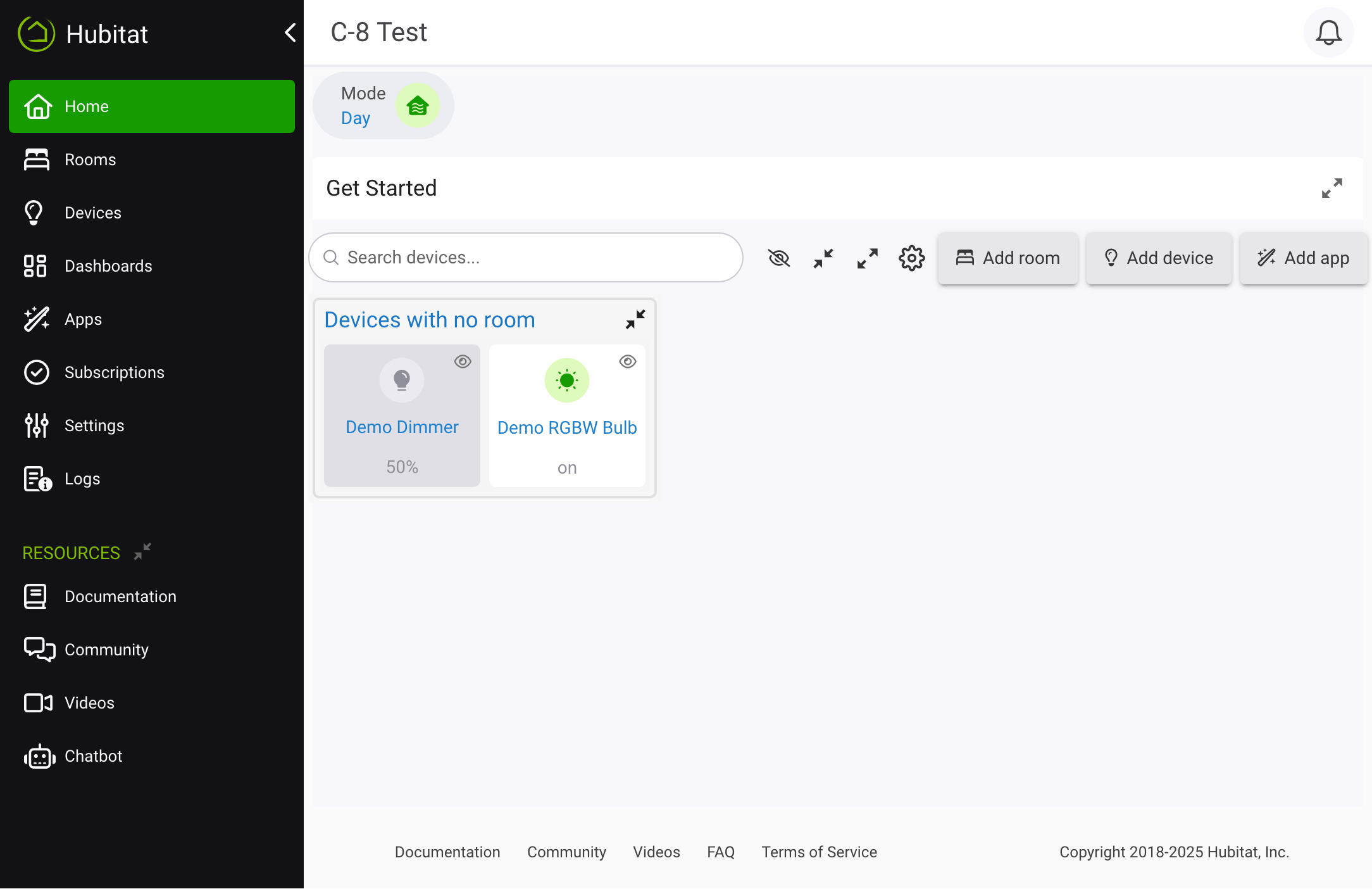
Task: Open the footer Videos link
Action: pyautogui.click(x=656, y=852)
